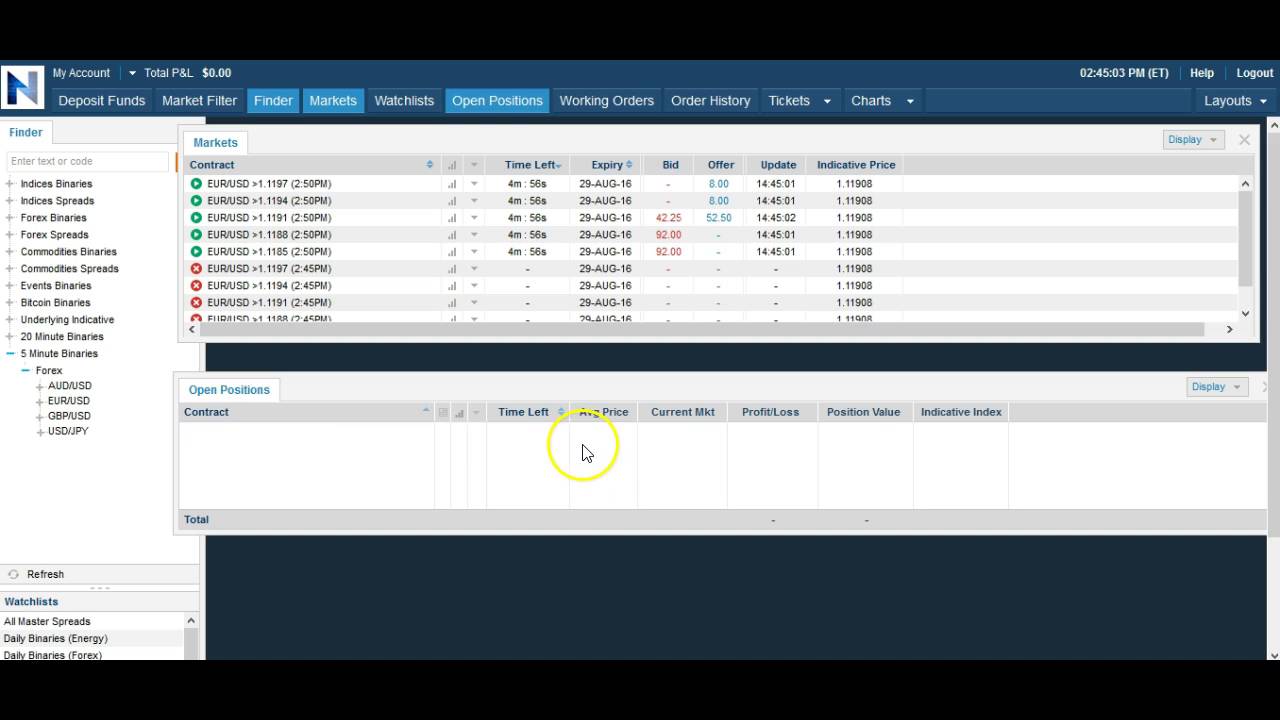The image size is (1280, 720).
Task: Click the Logout link
Action: pos(1255,73)
